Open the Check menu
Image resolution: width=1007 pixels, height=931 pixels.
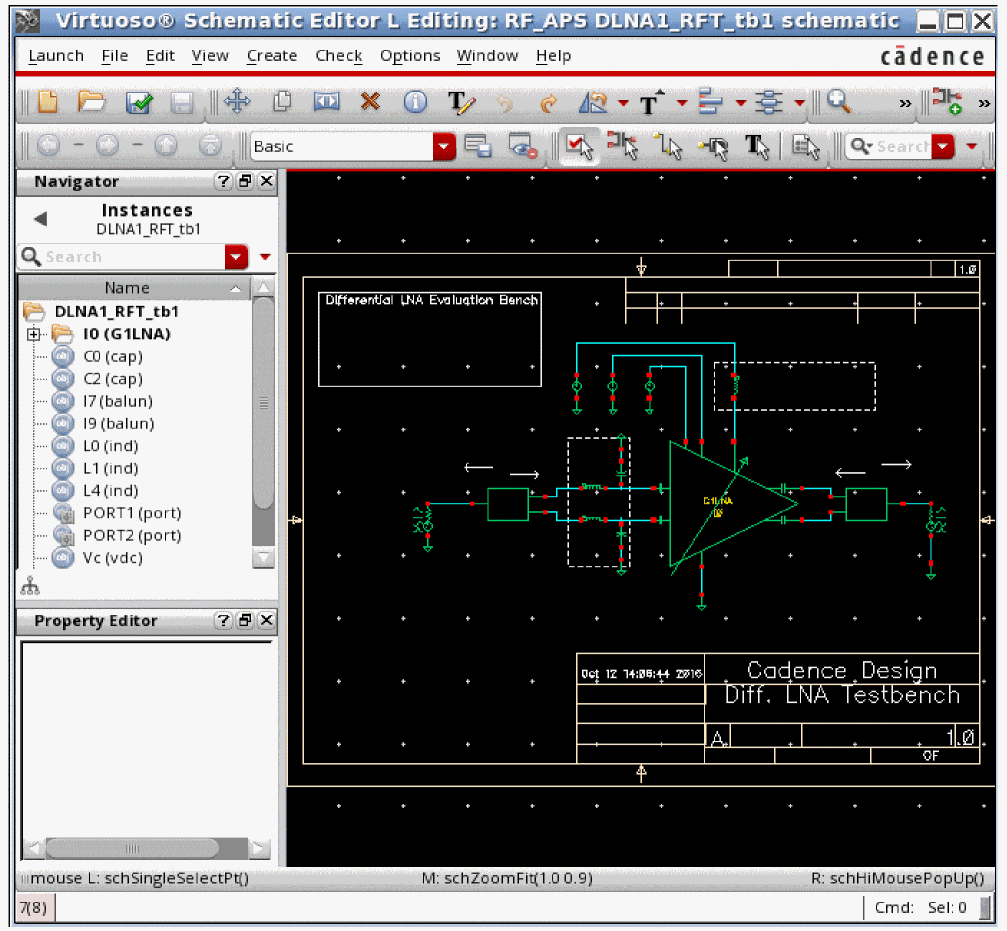(x=338, y=56)
